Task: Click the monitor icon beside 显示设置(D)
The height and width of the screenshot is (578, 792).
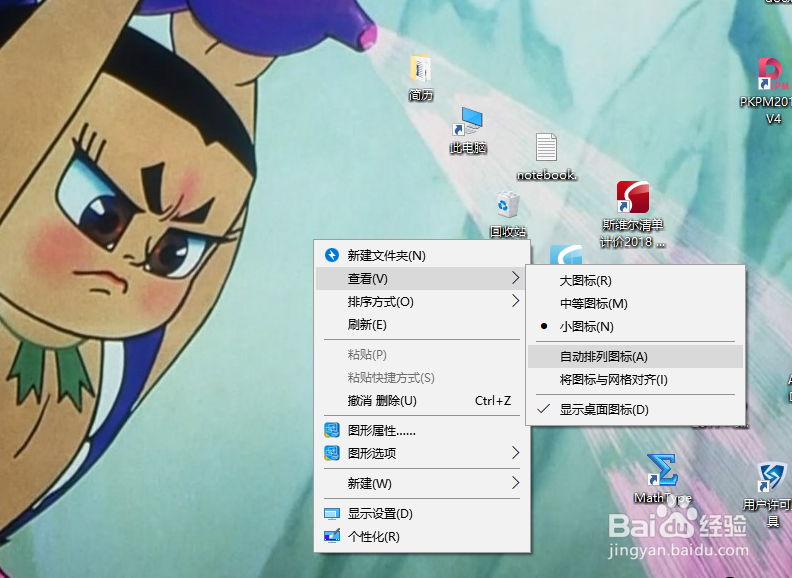Action: coord(332,514)
